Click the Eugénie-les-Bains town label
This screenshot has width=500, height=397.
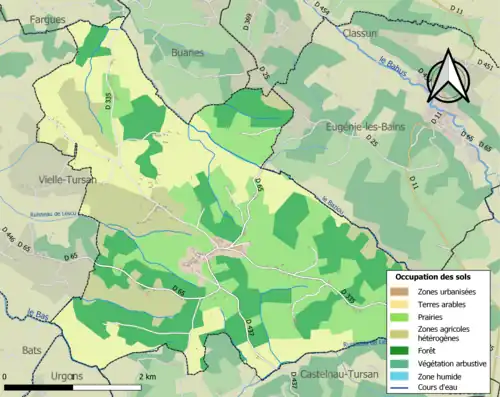(365, 127)
